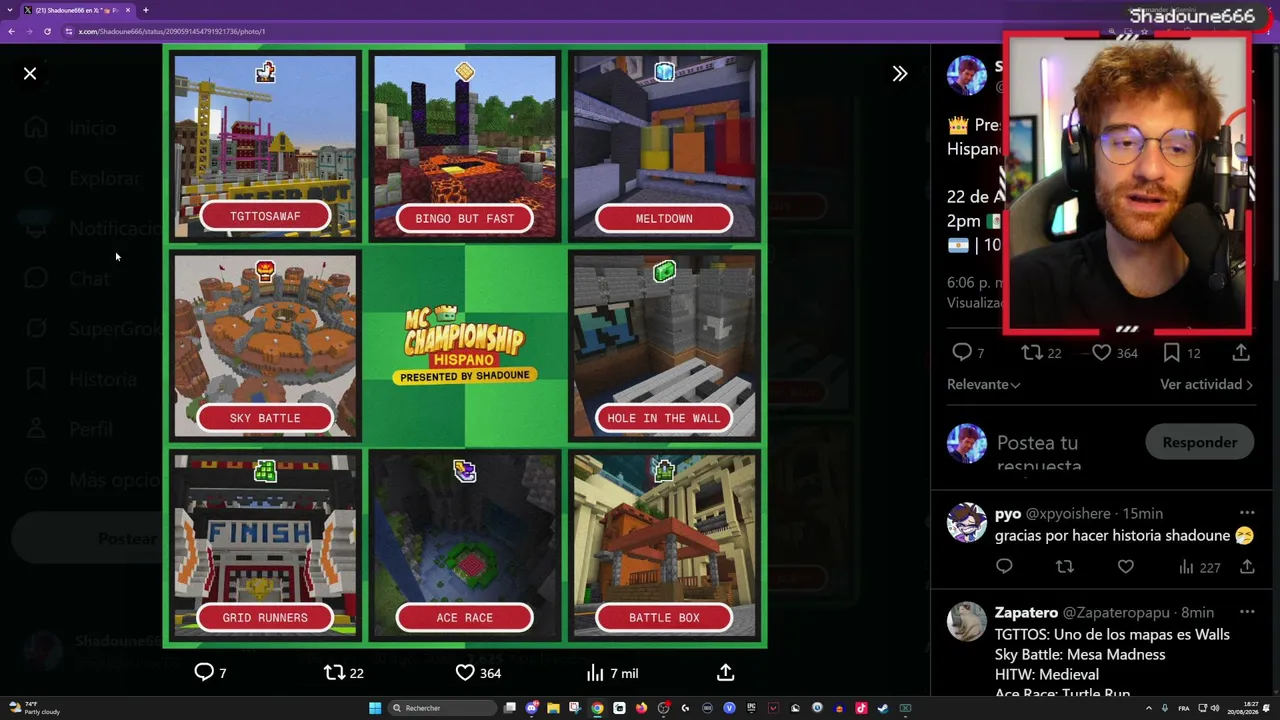The height and width of the screenshot is (720, 1280).
Task: Click the ACE RACE game label
Action: pyautogui.click(x=465, y=617)
